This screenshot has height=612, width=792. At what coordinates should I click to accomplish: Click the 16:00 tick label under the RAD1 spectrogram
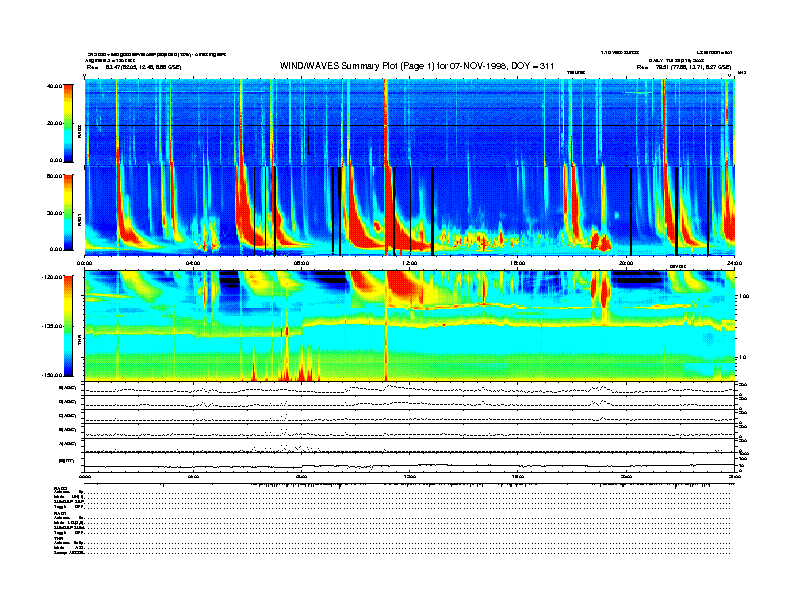point(518,263)
